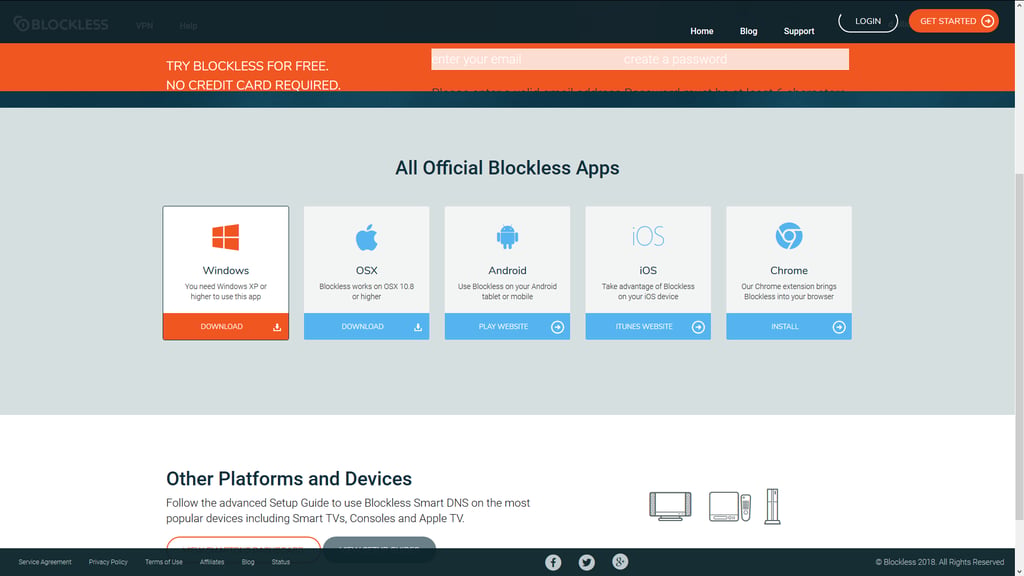Click the Blockless 2018 copyright text
This screenshot has width=1024, height=576.
[x=940, y=562]
